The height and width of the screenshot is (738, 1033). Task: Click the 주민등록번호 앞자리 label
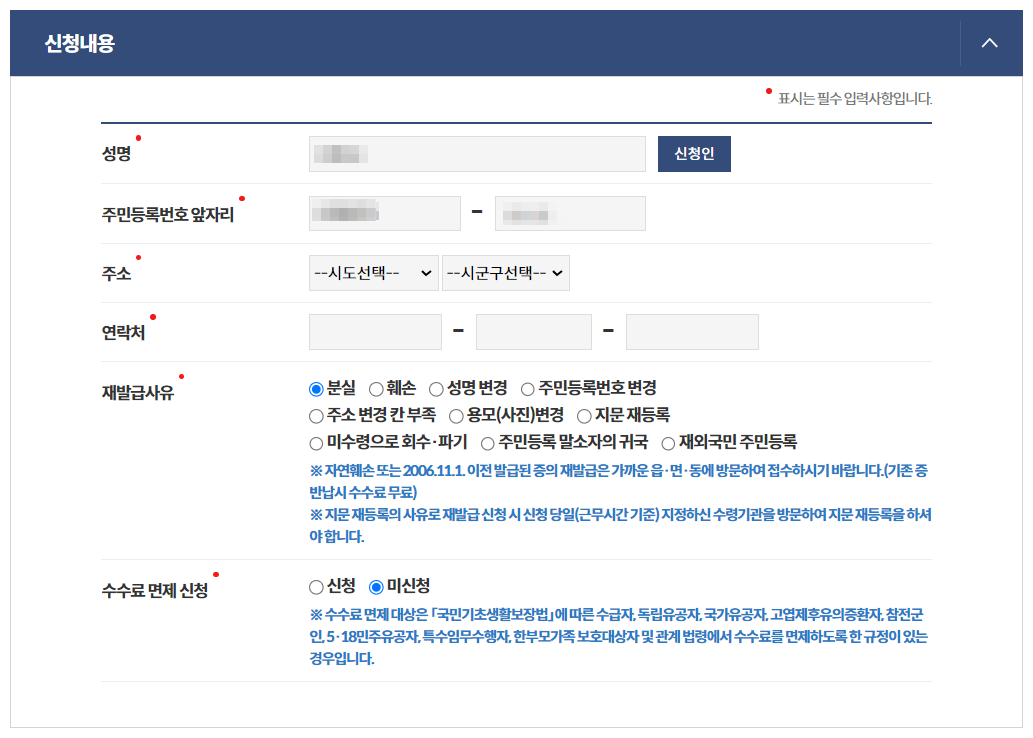tap(167, 214)
